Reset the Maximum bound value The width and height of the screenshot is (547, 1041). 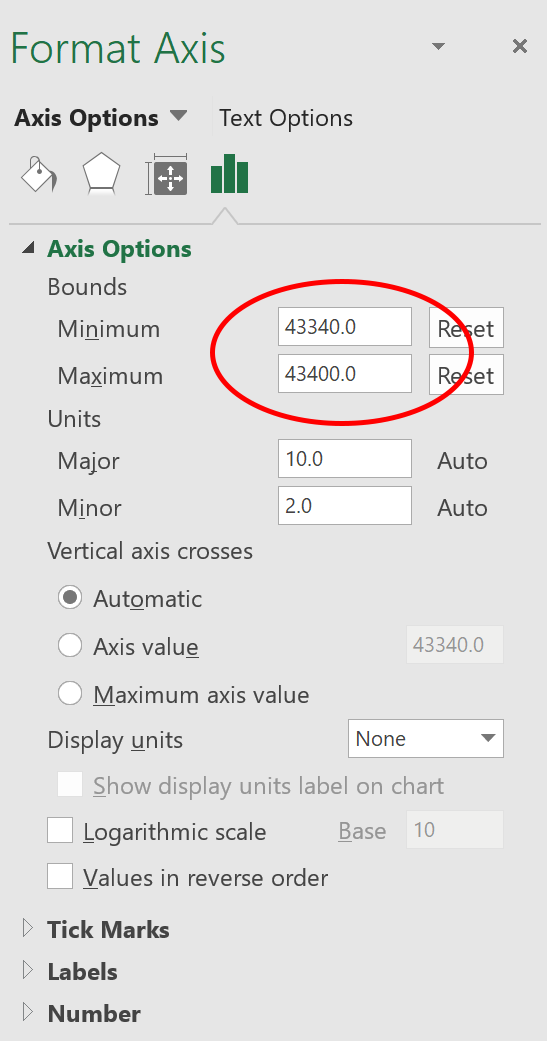pyautogui.click(x=466, y=374)
